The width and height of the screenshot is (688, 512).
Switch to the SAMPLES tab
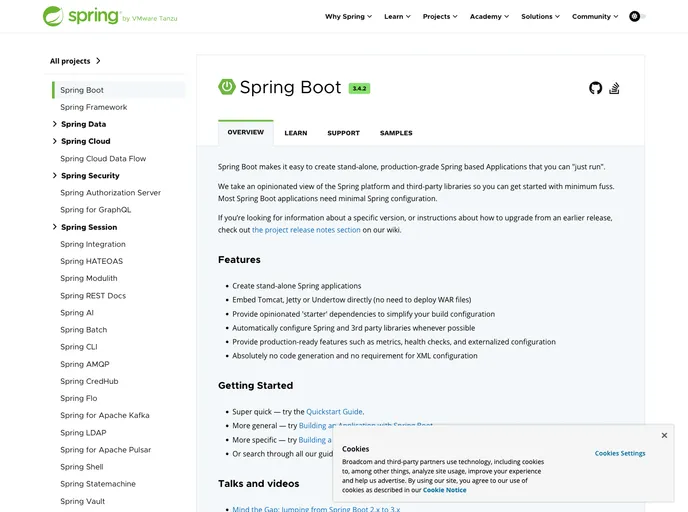click(x=396, y=133)
